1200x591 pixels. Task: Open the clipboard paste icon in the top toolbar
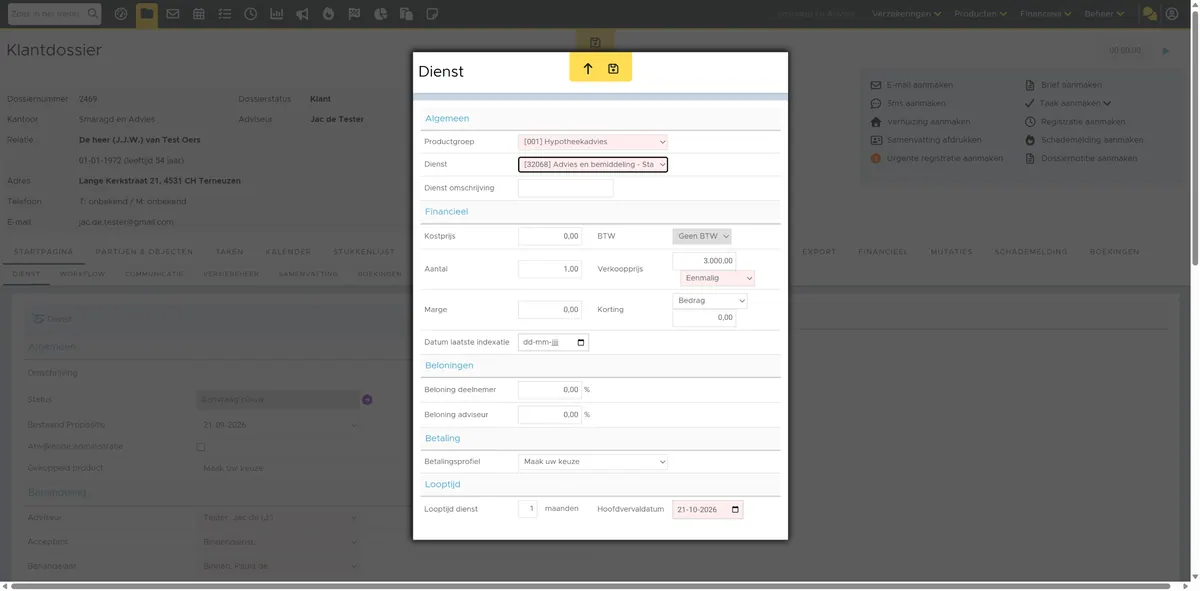pos(406,14)
